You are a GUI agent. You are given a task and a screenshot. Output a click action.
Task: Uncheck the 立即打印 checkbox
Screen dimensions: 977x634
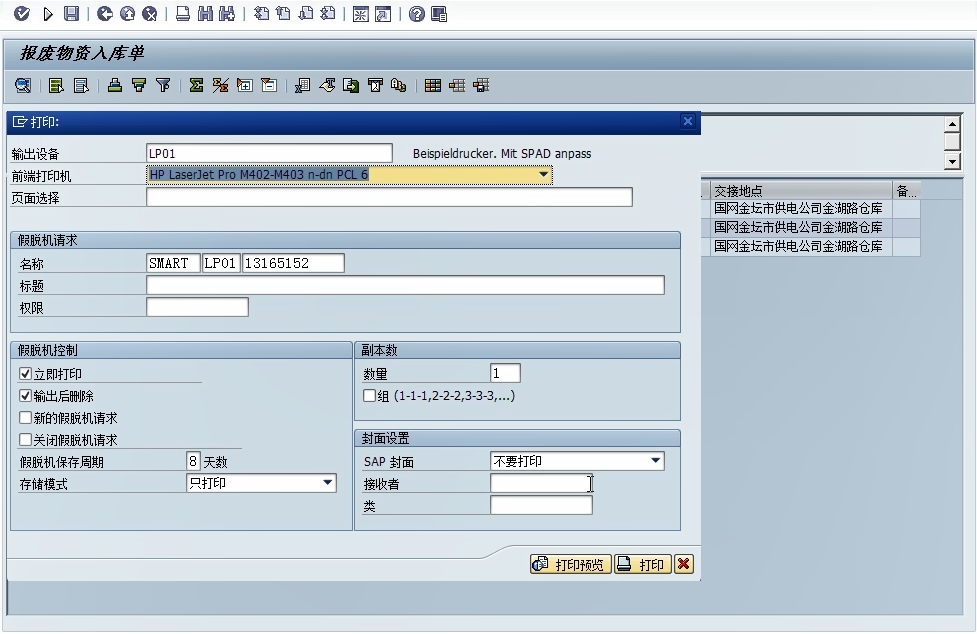point(26,374)
